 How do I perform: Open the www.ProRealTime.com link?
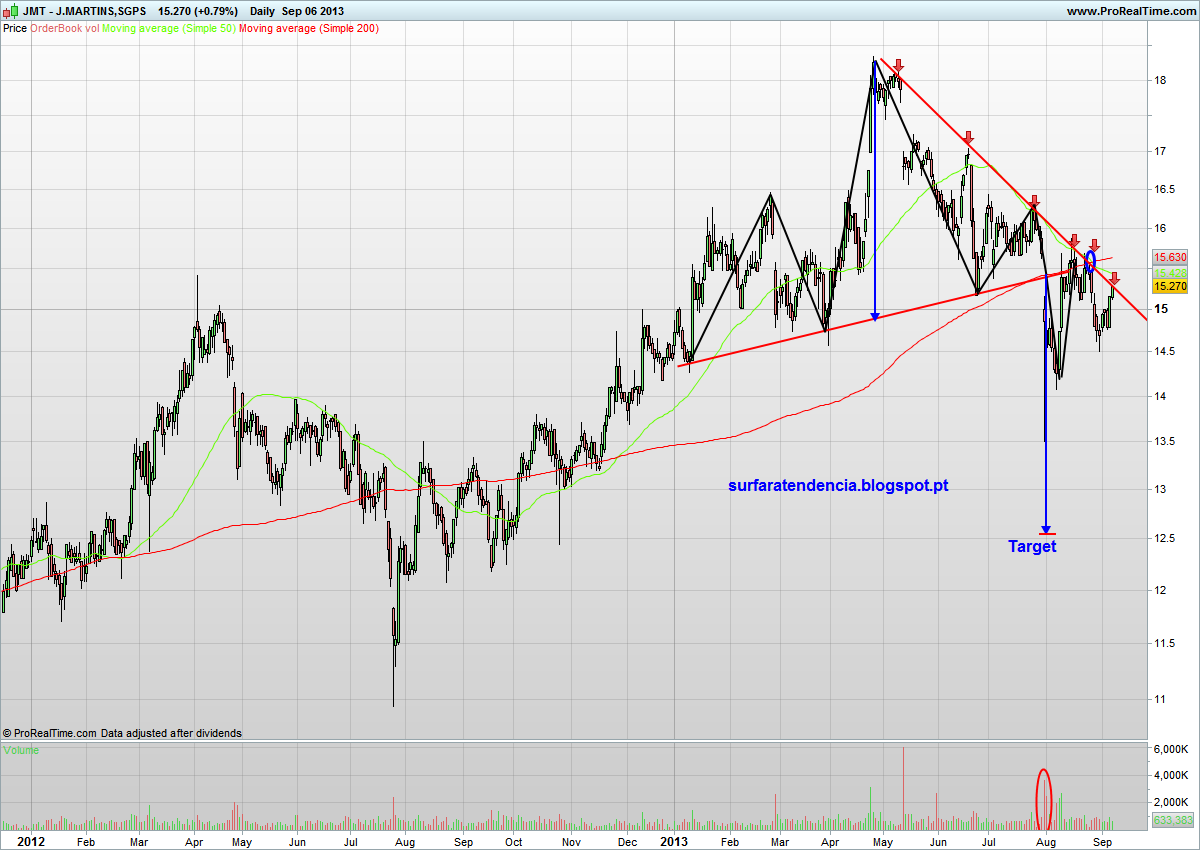click(x=1131, y=11)
